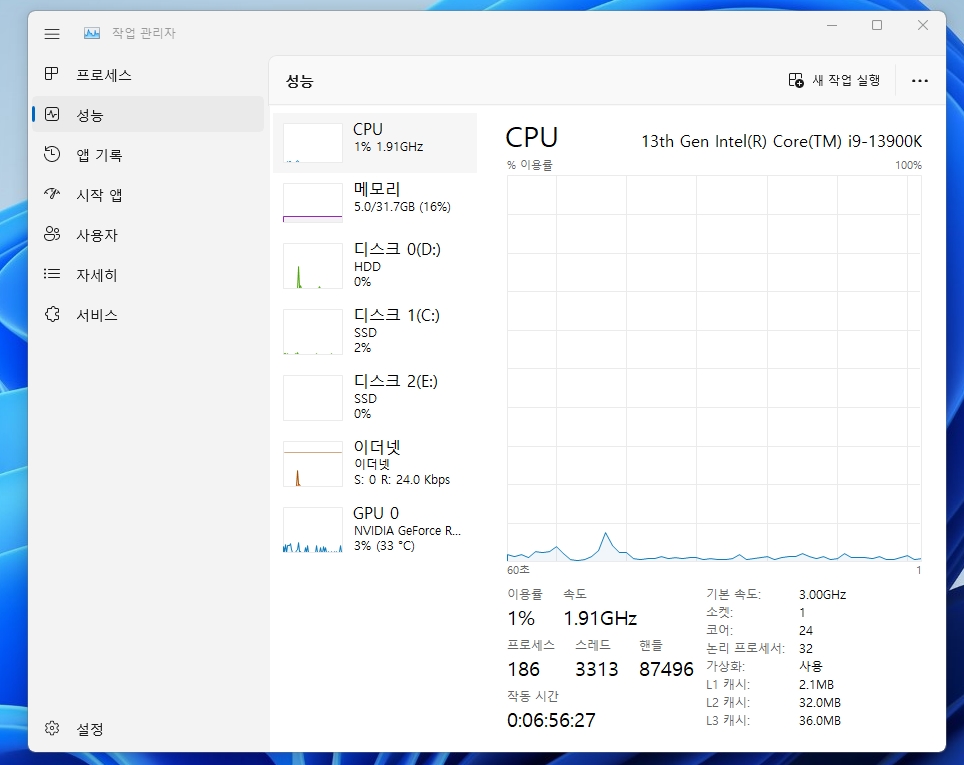
Task: Select the CPU mini graph thumbnail
Action: 313,143
